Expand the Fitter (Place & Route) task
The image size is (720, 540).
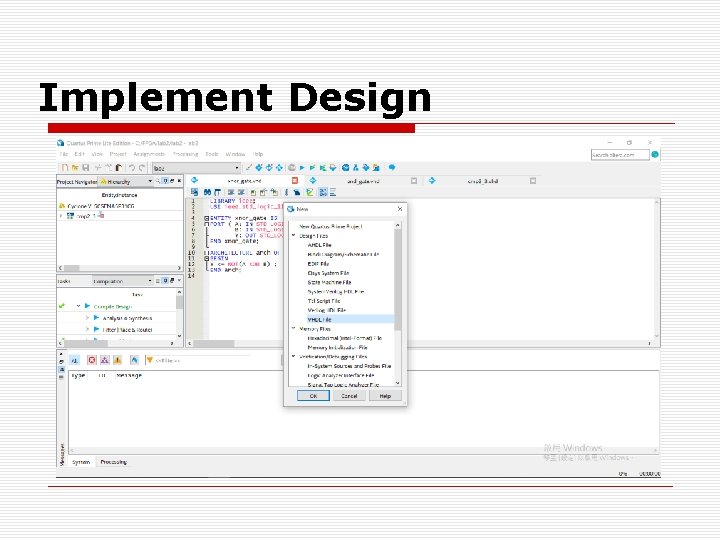pyautogui.click(x=87, y=329)
